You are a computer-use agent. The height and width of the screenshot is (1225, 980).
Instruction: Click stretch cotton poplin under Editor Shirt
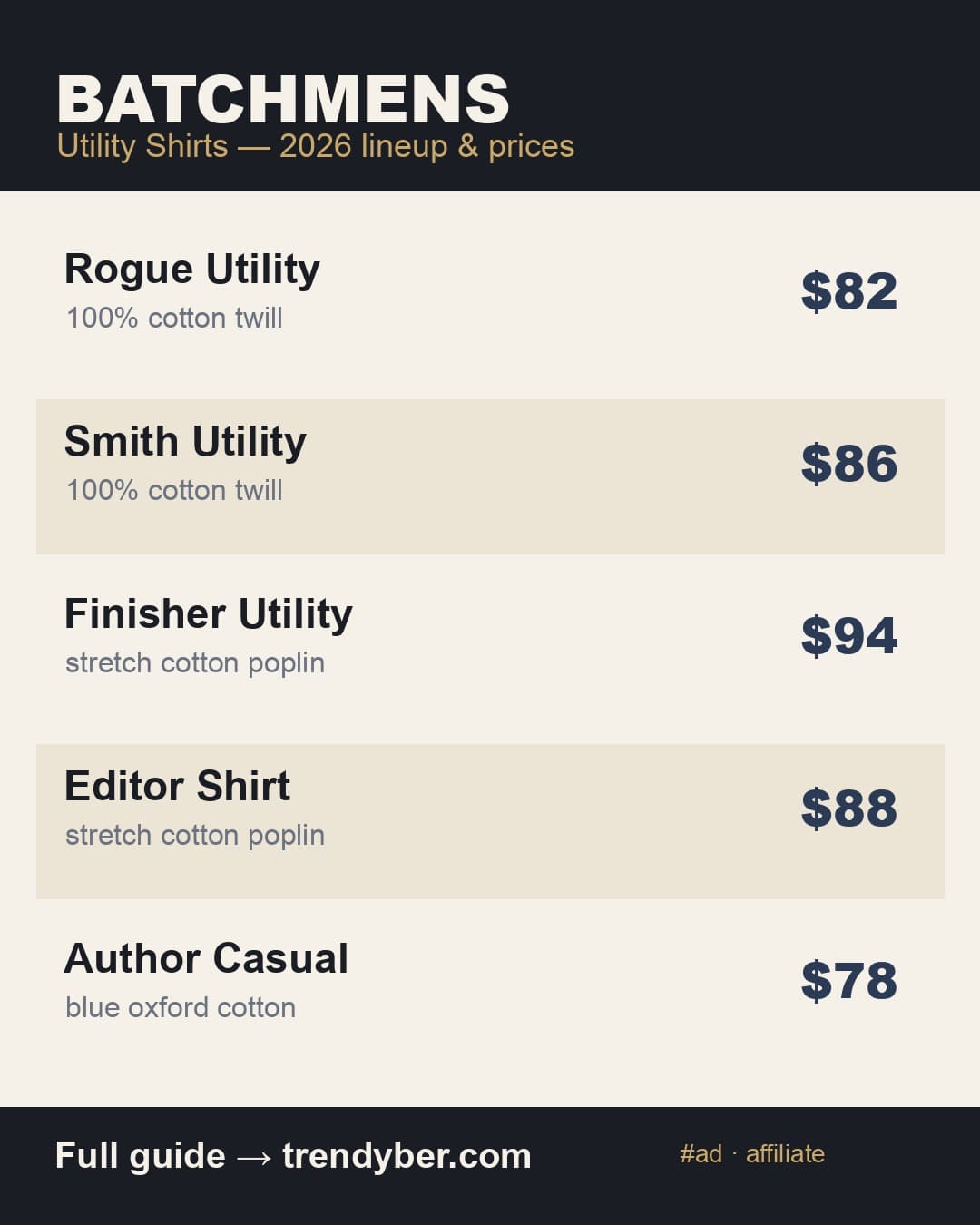tap(195, 836)
